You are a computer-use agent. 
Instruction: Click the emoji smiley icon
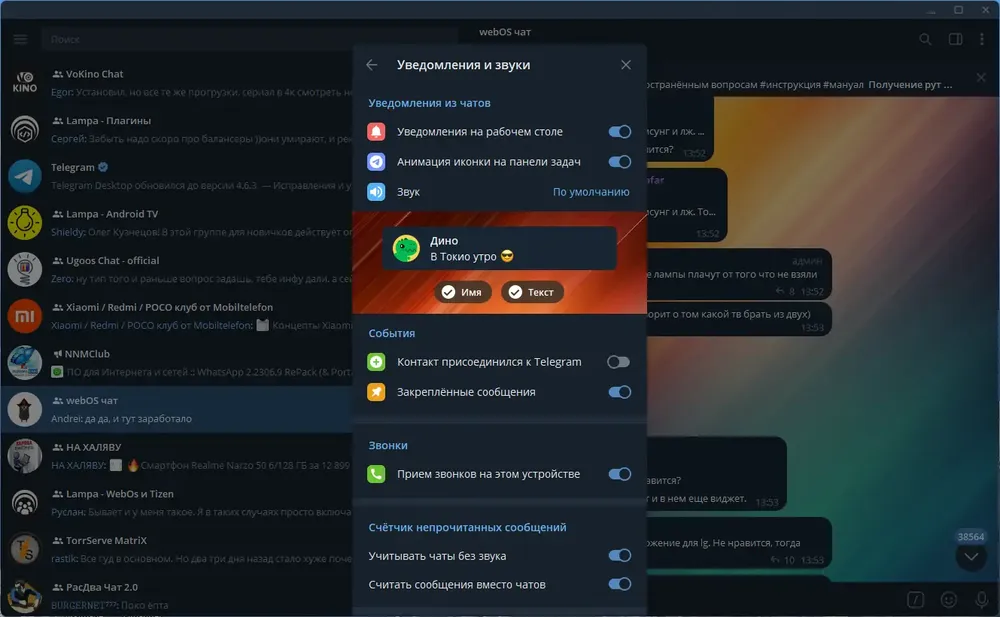[x=949, y=599]
